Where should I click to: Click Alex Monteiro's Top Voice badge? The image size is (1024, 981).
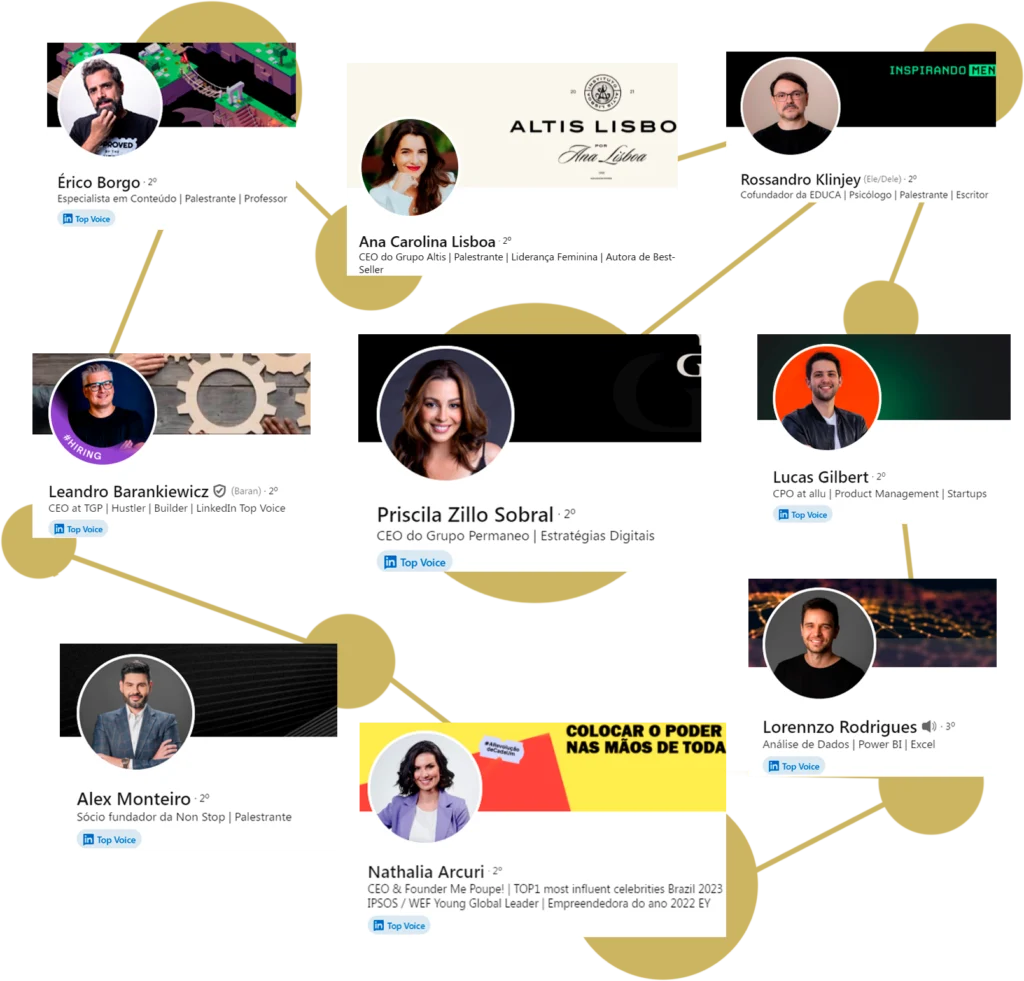tap(109, 839)
